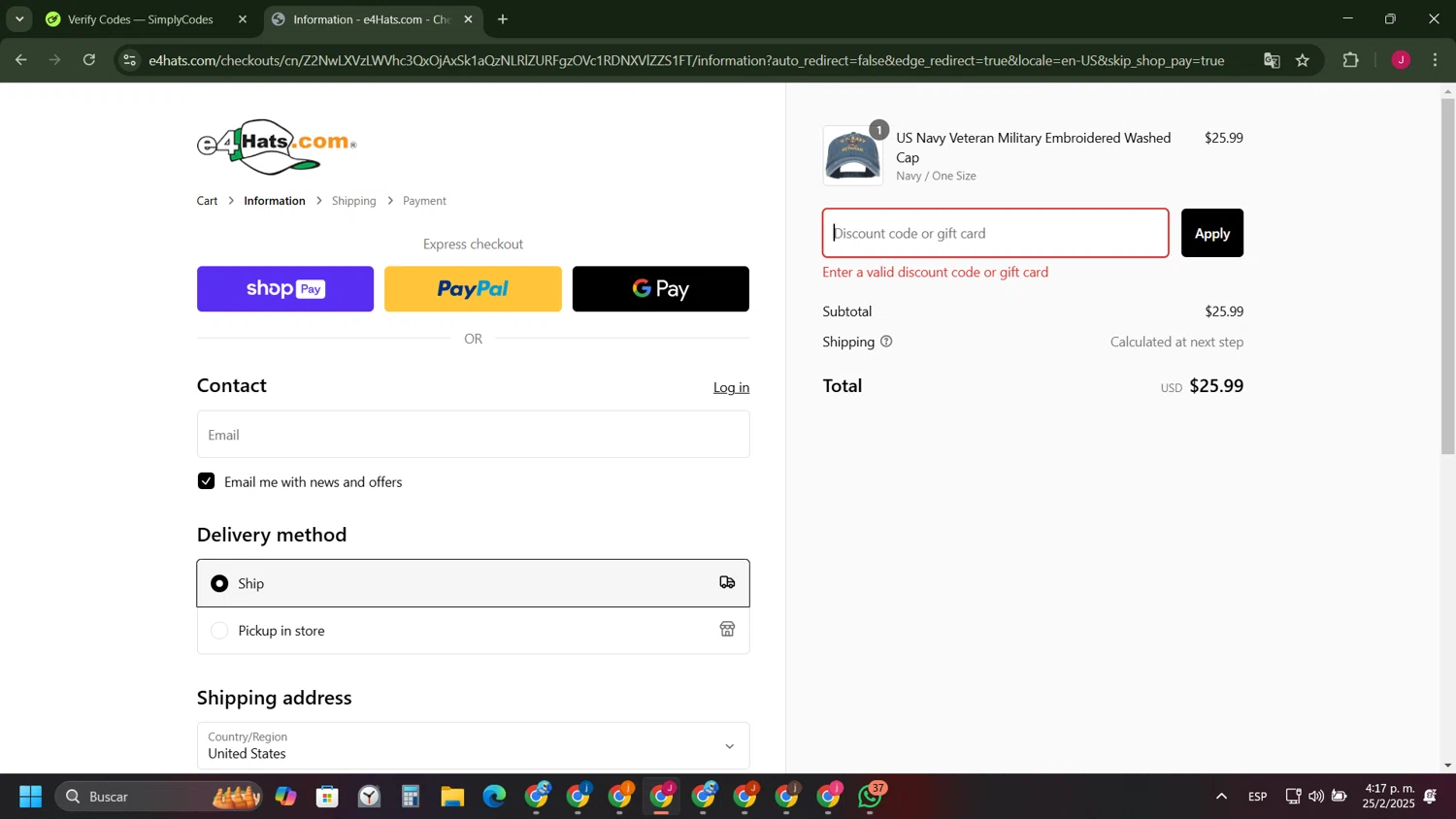Reload the current page

tap(89, 60)
